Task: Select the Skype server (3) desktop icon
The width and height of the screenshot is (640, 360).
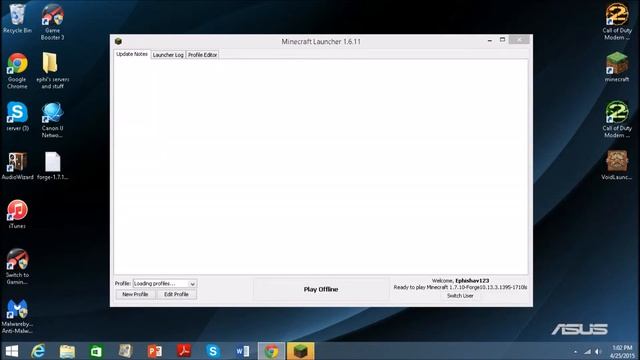Action: tap(17, 116)
